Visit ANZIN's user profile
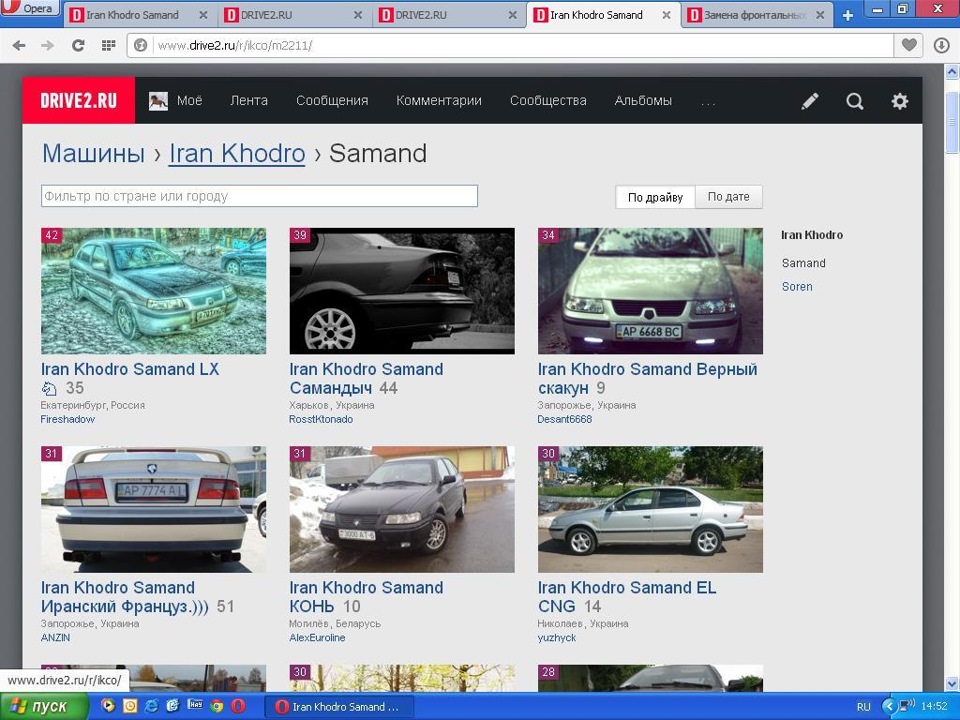The image size is (960, 720). pyautogui.click(x=55, y=637)
